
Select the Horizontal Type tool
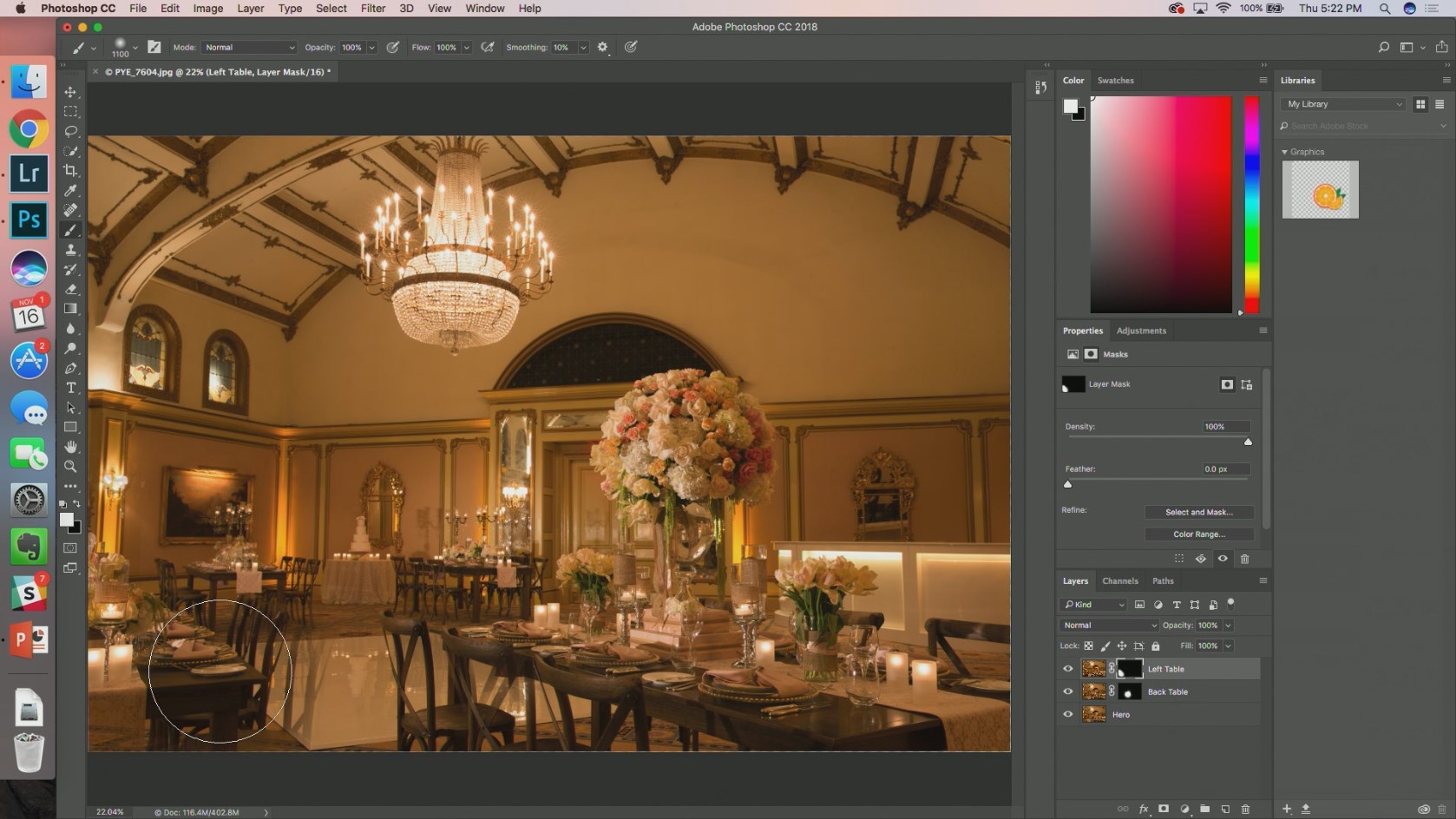click(x=71, y=388)
